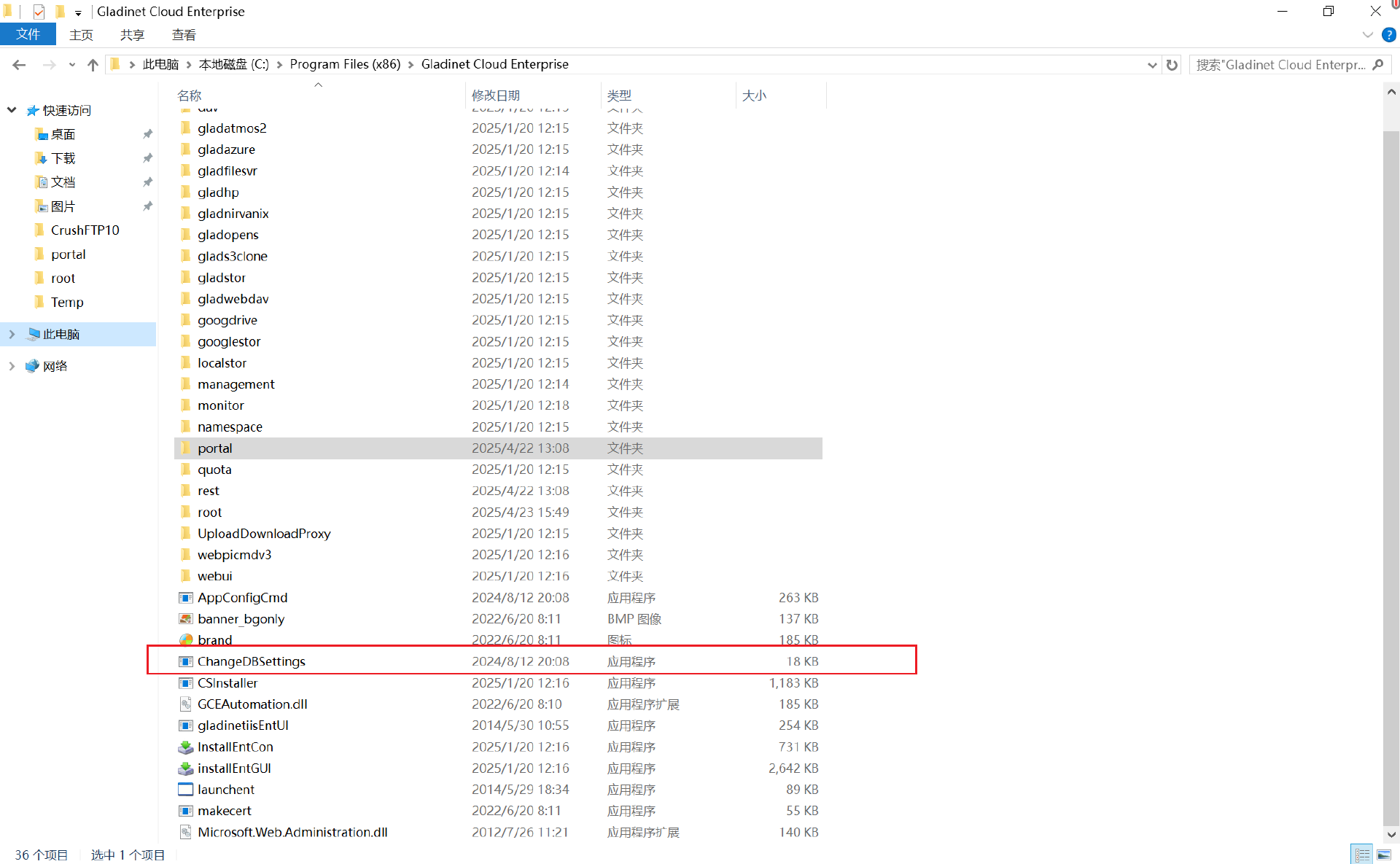This screenshot has height=864, width=1400.
Task: Open 下载 in Quick access
Action: click(x=63, y=158)
